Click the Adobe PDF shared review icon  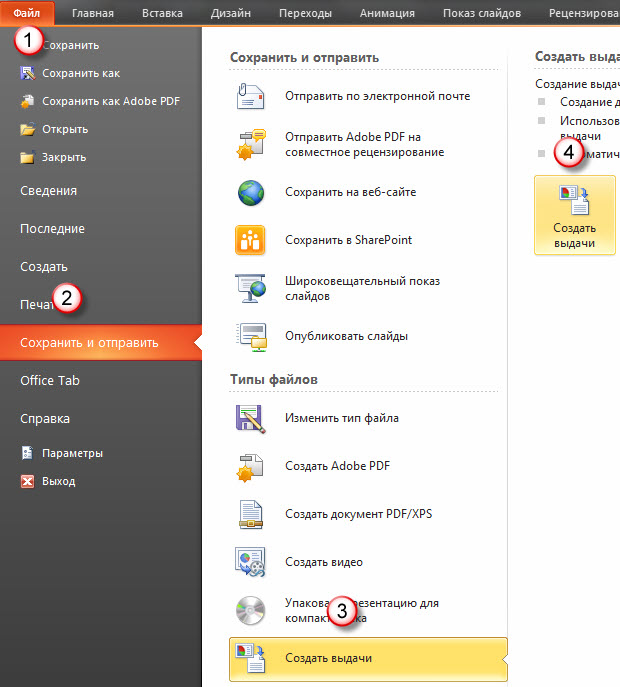(250, 144)
